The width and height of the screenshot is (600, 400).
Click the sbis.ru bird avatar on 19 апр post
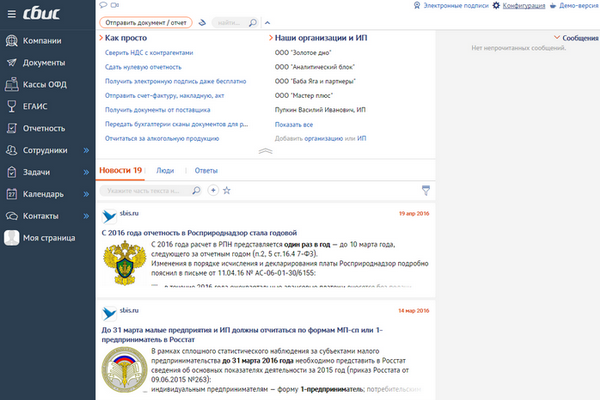tap(109, 216)
